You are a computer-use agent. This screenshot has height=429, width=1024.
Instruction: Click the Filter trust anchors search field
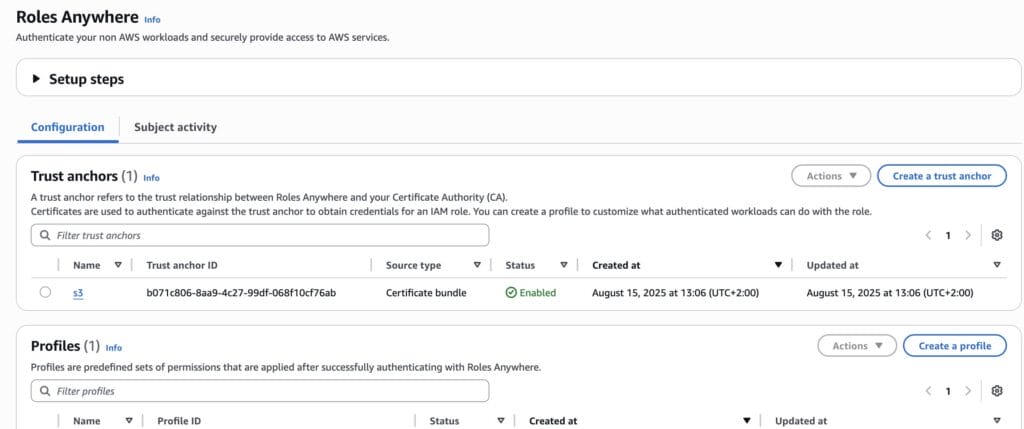pyautogui.click(x=260, y=235)
